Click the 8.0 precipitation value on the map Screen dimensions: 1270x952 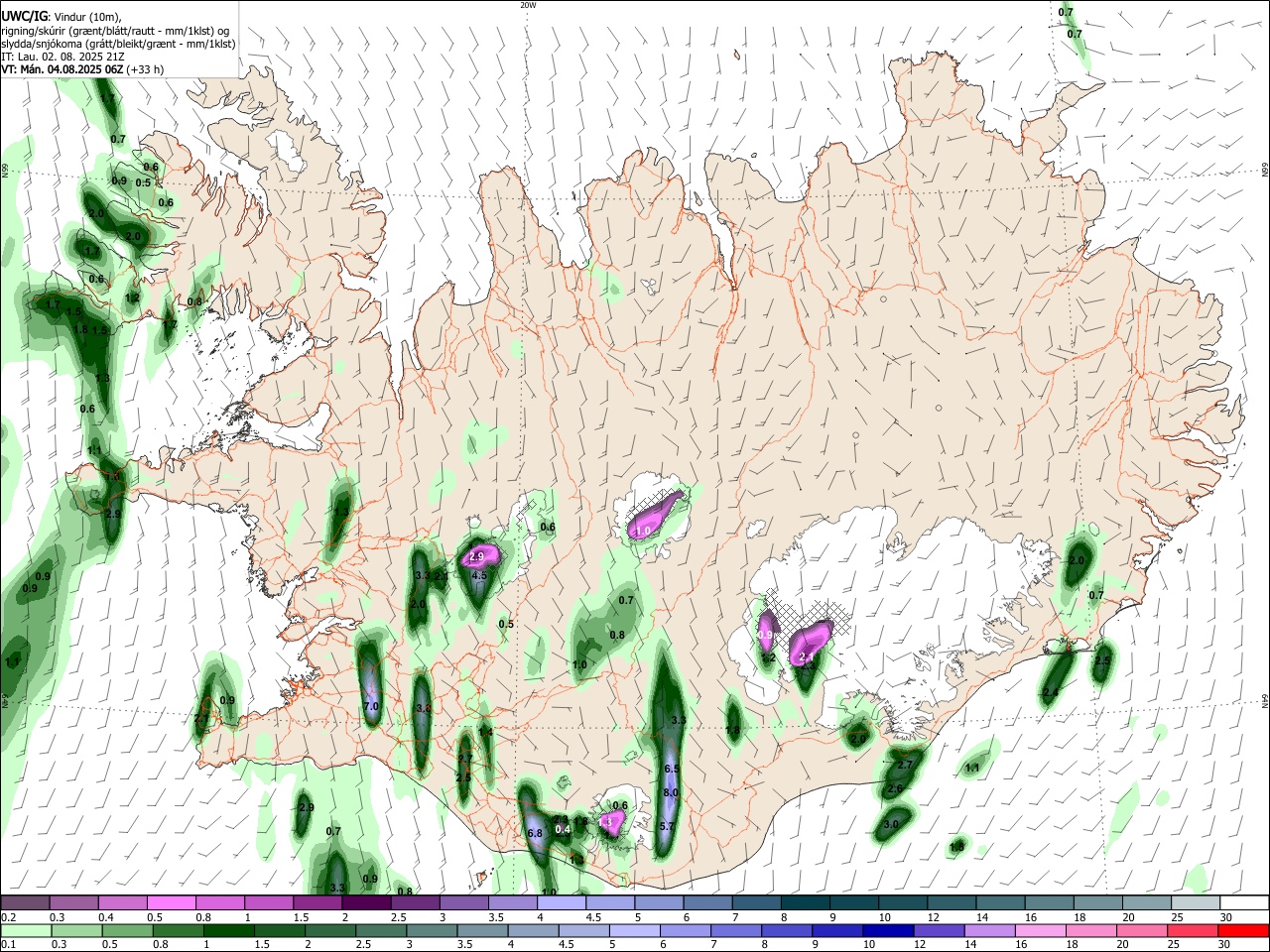671,792
